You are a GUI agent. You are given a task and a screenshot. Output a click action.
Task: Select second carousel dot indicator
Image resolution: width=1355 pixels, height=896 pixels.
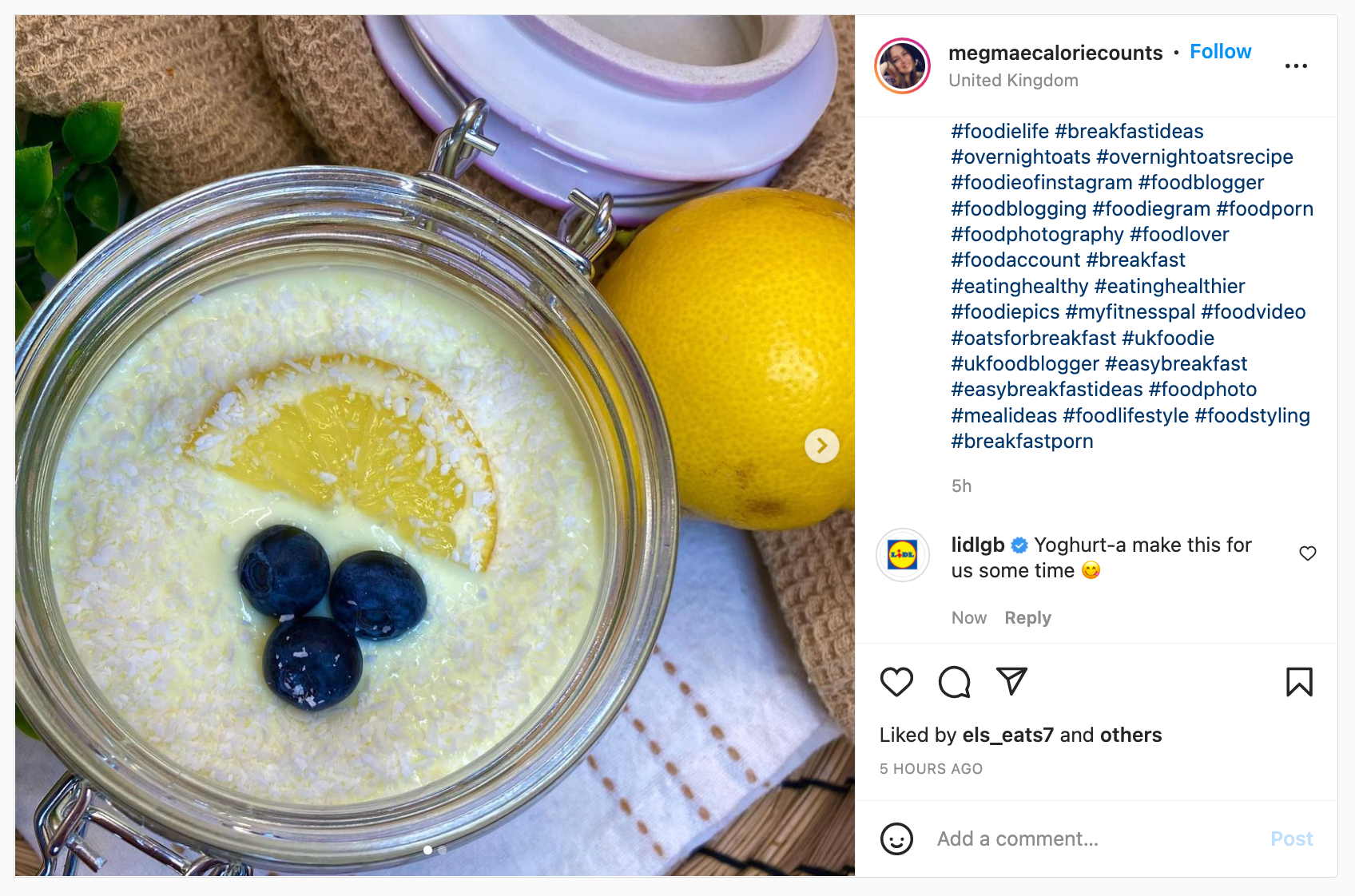click(x=442, y=850)
